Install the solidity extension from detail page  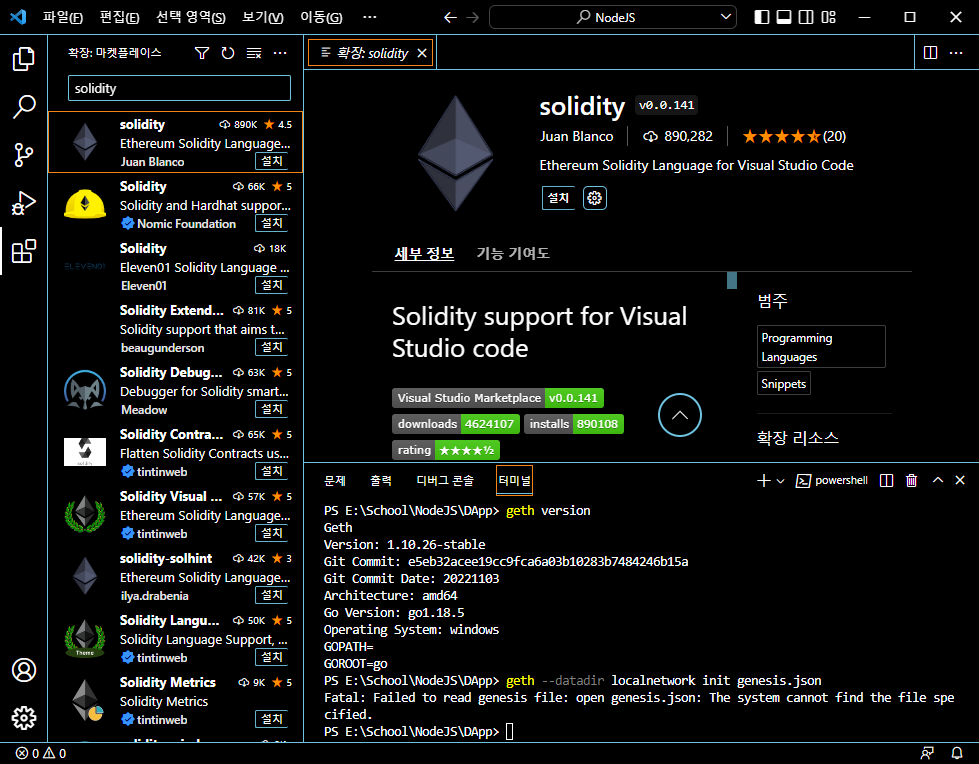click(558, 198)
